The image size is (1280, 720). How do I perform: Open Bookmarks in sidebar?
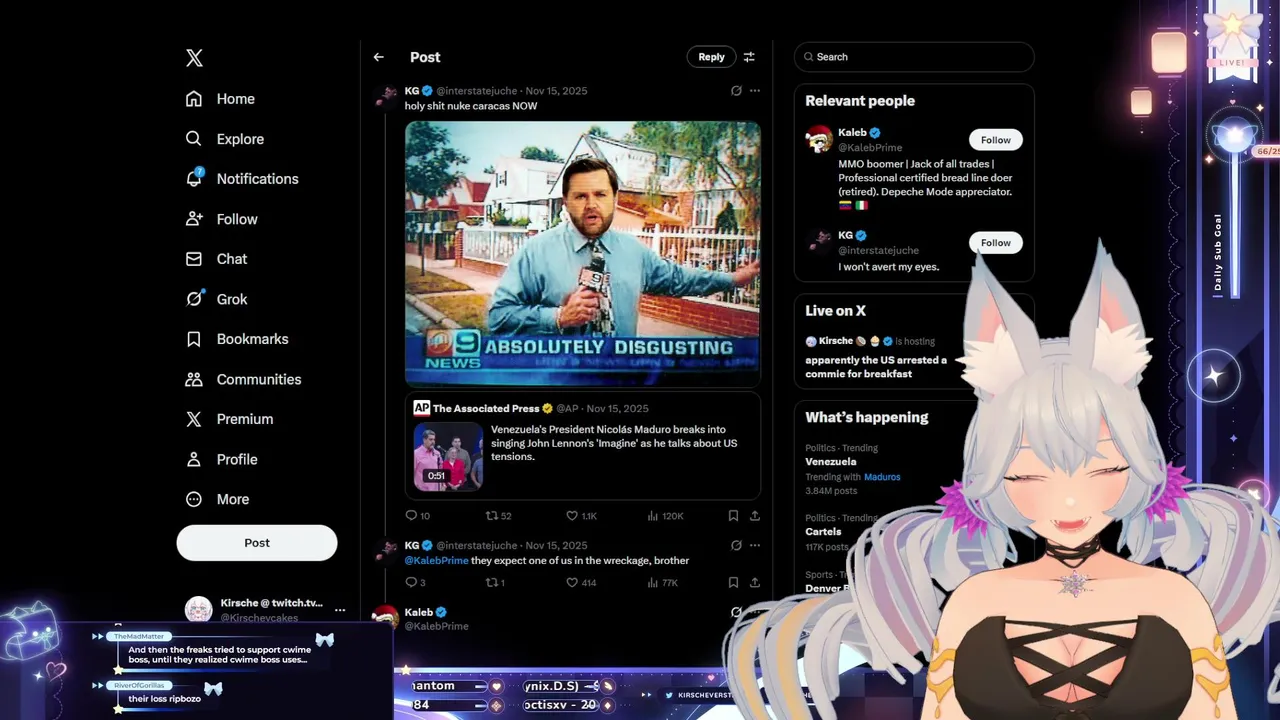236,339
